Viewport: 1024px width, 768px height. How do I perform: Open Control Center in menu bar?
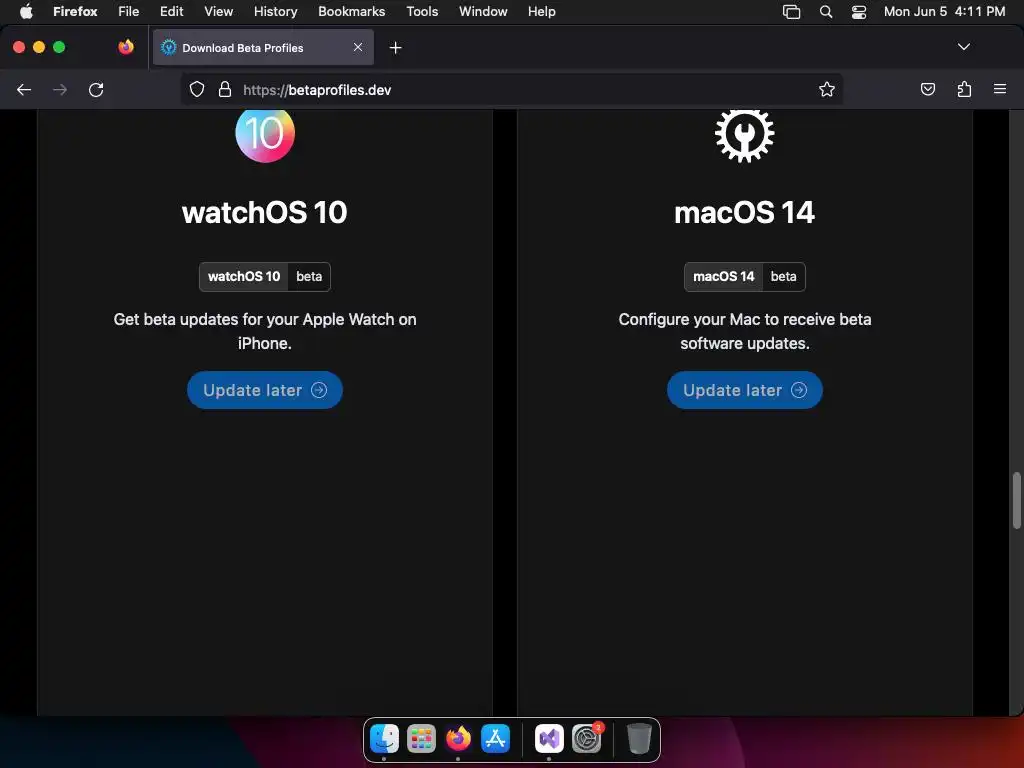[859, 12]
